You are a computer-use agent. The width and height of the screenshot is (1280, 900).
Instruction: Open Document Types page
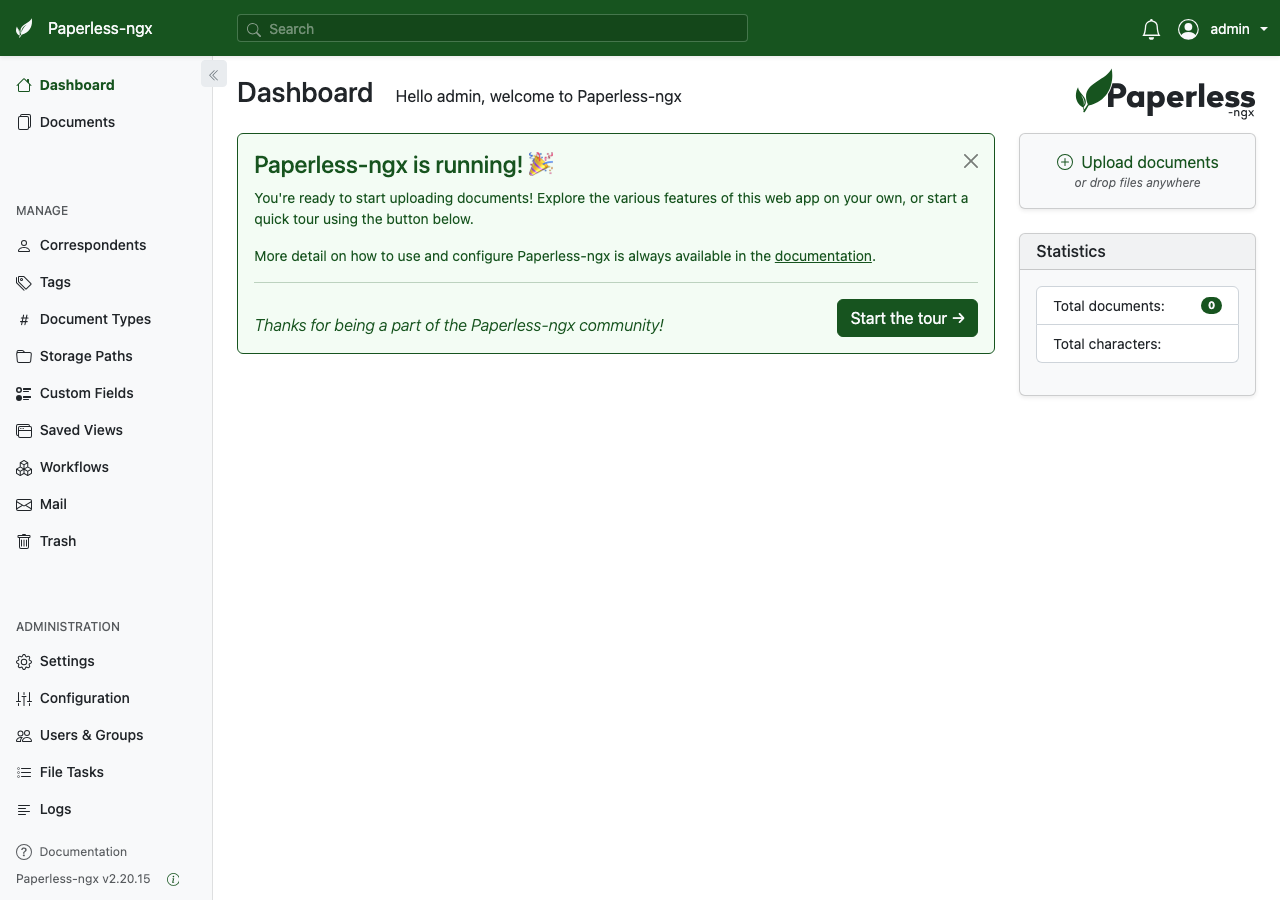(x=106, y=319)
